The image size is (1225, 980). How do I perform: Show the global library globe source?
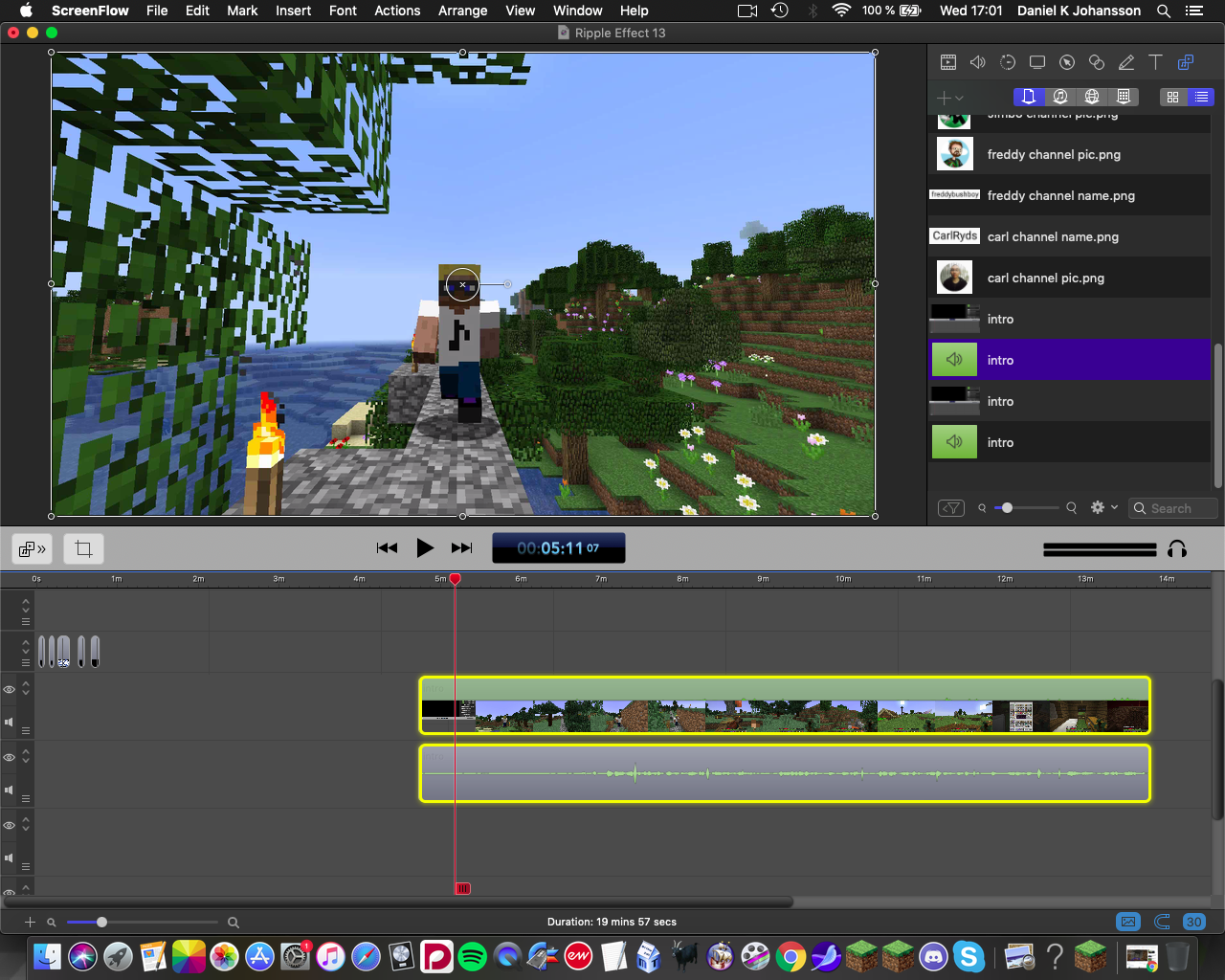(x=1092, y=97)
